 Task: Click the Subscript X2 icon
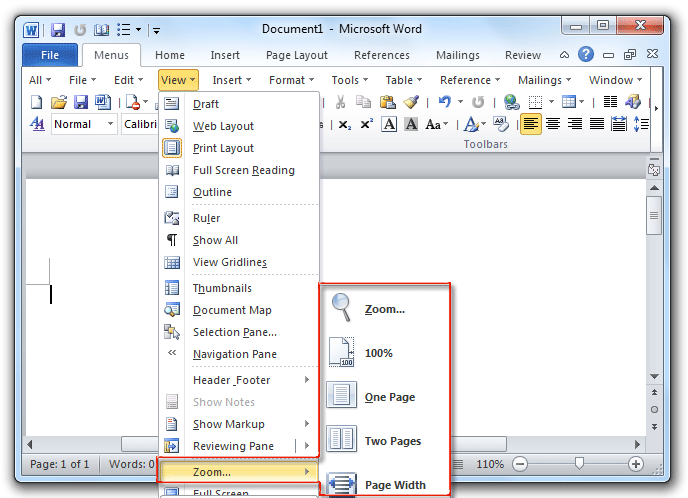pos(345,125)
